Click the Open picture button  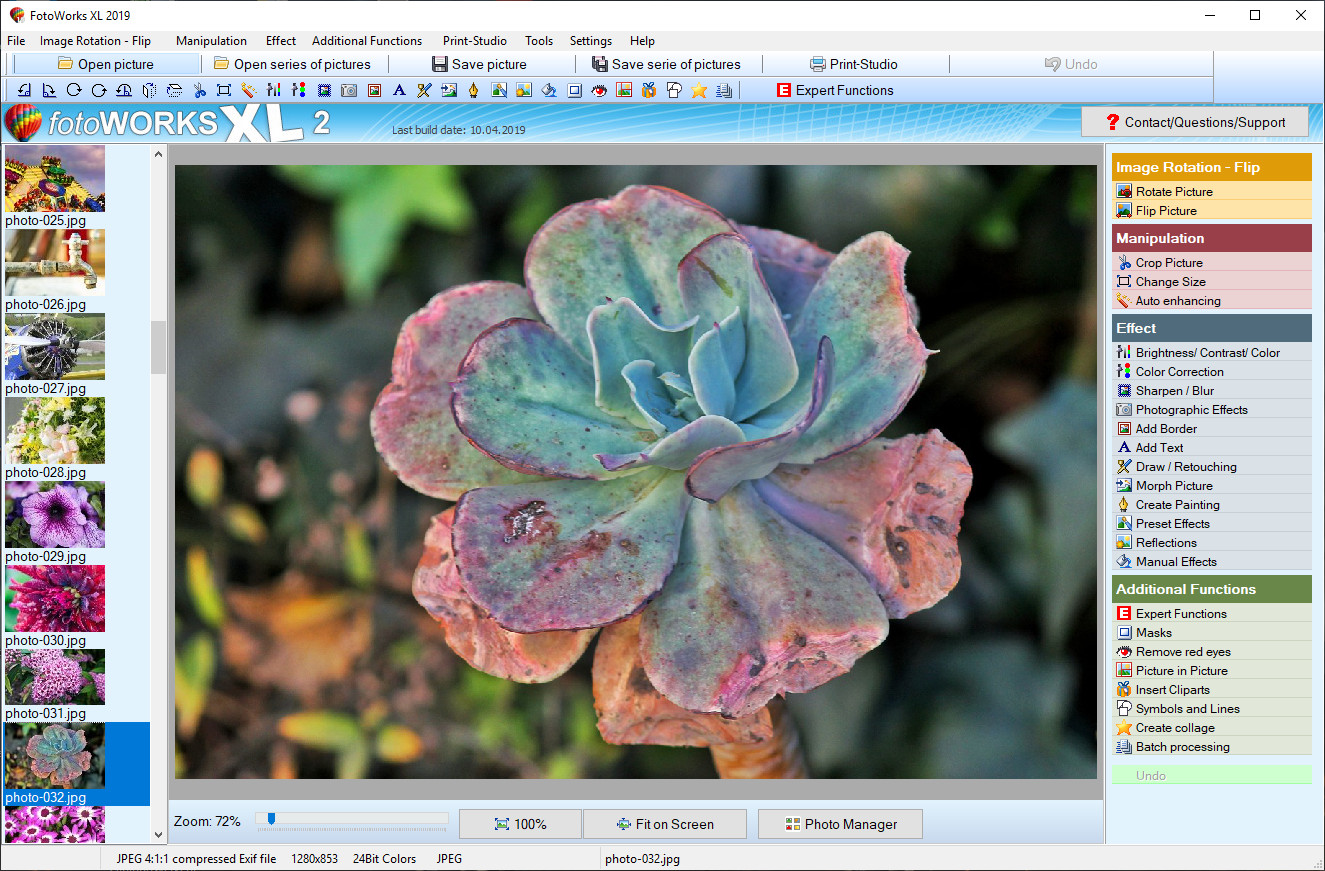(106, 64)
